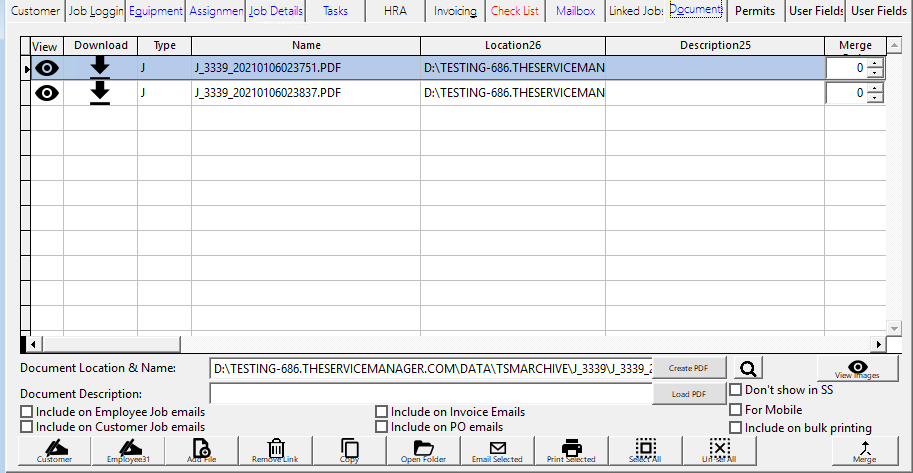The height and width of the screenshot is (473, 913).
Task: Open the red Check List tab
Action: click(x=515, y=11)
